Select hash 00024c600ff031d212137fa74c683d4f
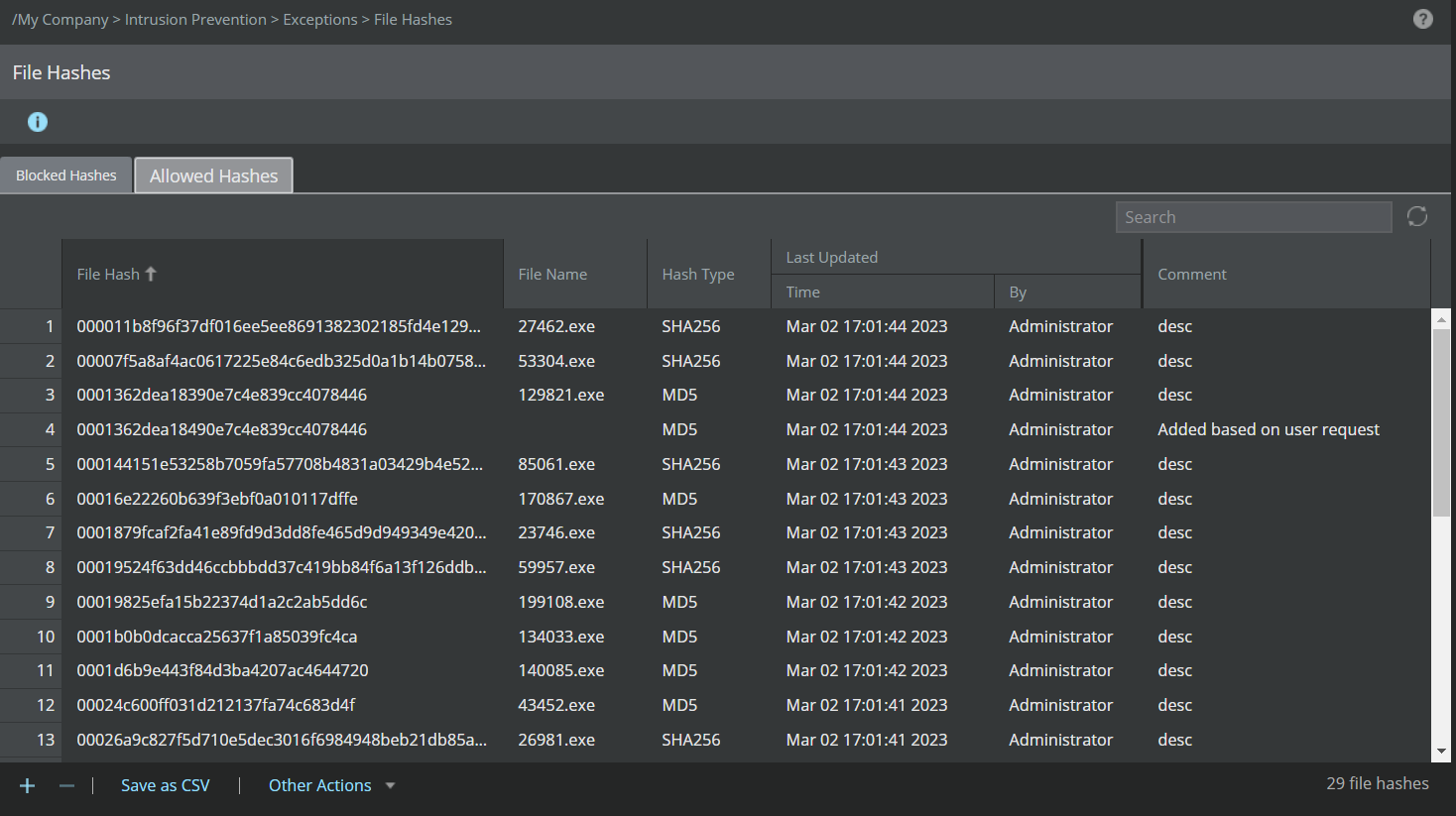This screenshot has height=816, width=1456. 216,705
